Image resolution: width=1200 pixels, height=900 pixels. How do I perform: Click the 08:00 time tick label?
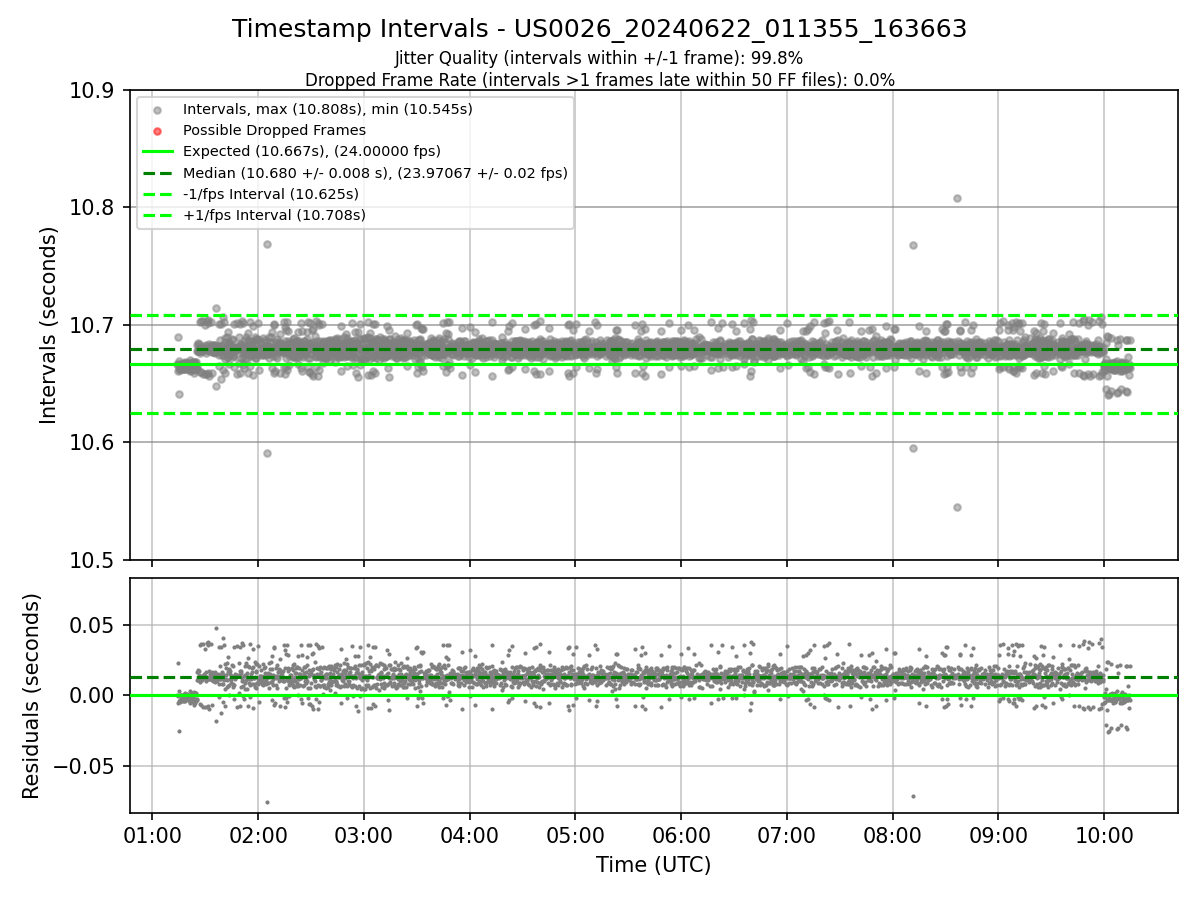point(892,835)
